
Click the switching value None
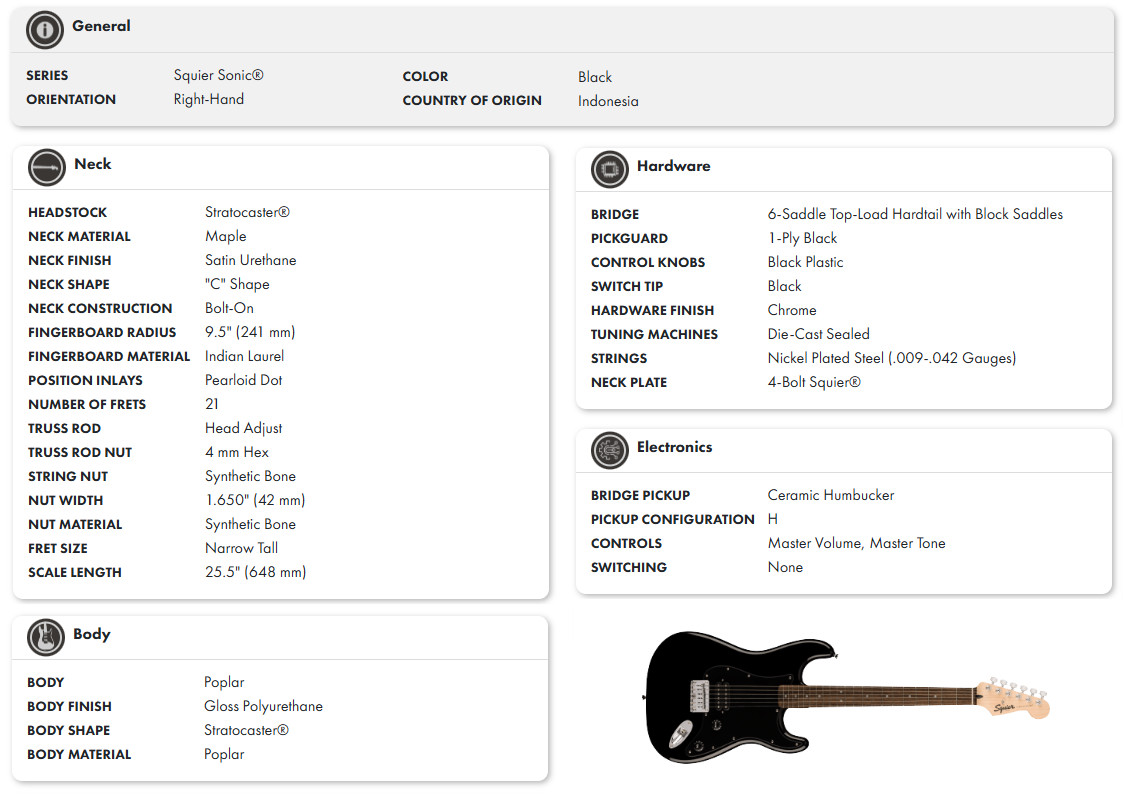pyautogui.click(x=786, y=567)
